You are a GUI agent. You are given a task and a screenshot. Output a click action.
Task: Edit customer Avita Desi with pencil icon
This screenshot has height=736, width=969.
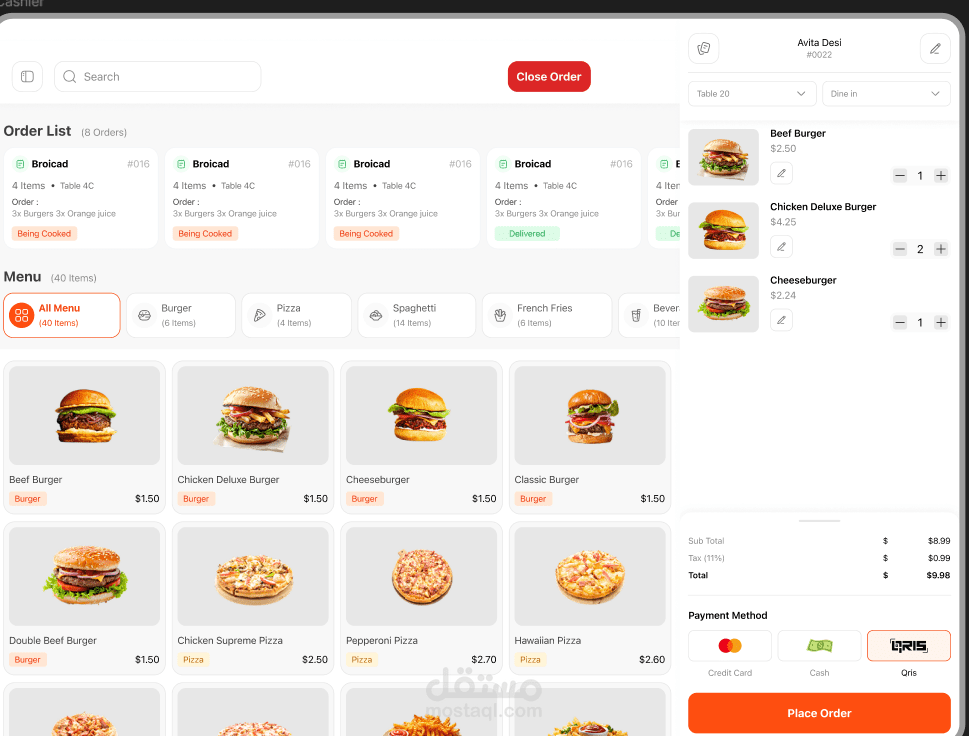click(935, 48)
